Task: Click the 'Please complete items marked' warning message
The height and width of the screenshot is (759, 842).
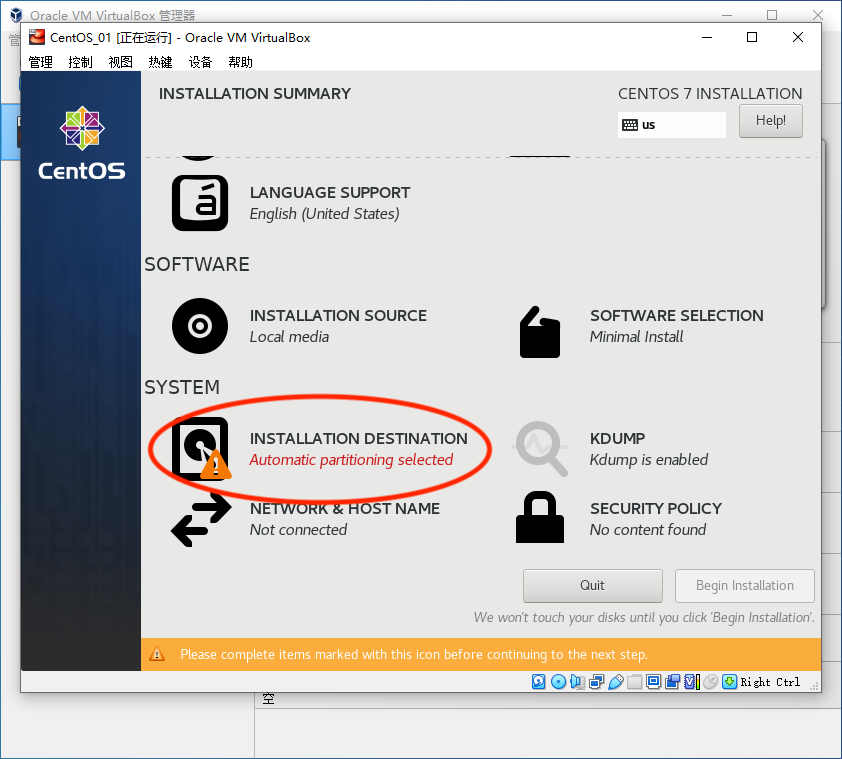Action: 414,654
